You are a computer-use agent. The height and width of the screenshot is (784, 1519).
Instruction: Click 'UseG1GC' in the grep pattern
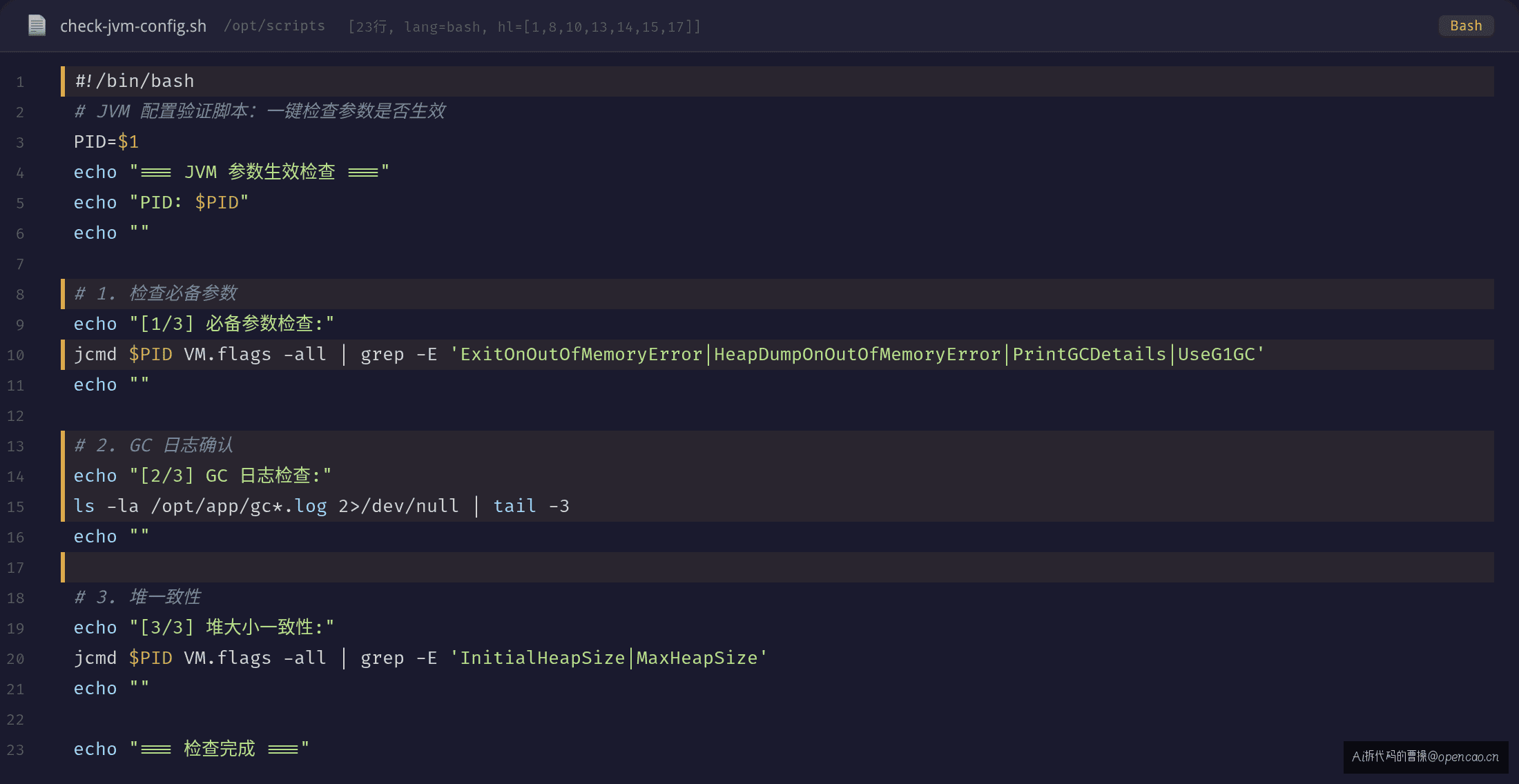pyautogui.click(x=1216, y=354)
